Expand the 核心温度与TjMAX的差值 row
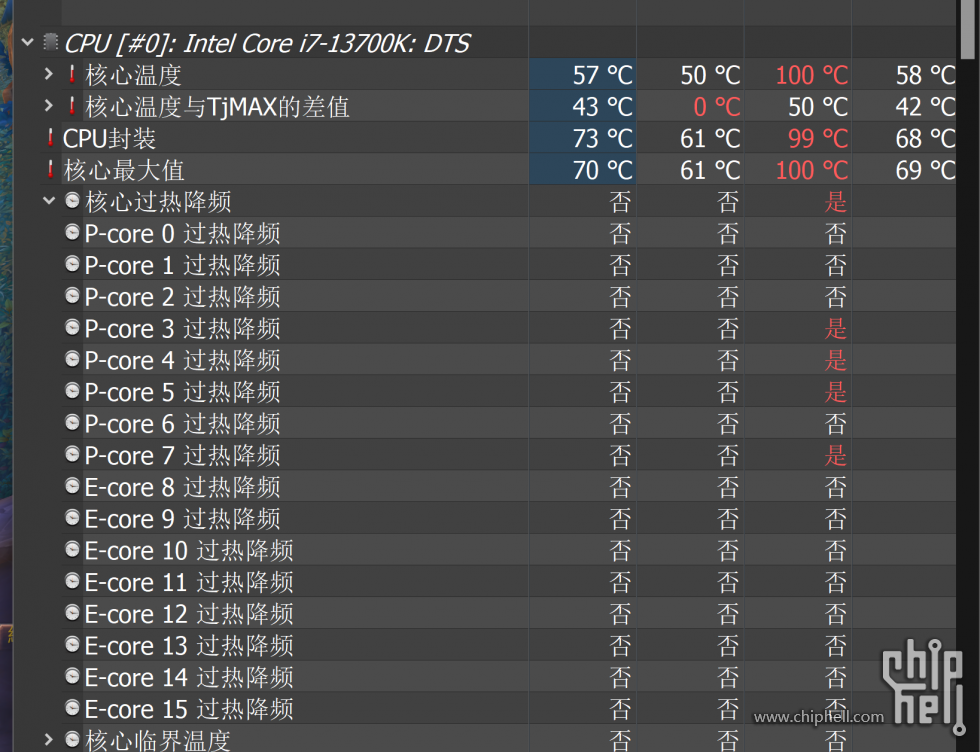 (49, 106)
